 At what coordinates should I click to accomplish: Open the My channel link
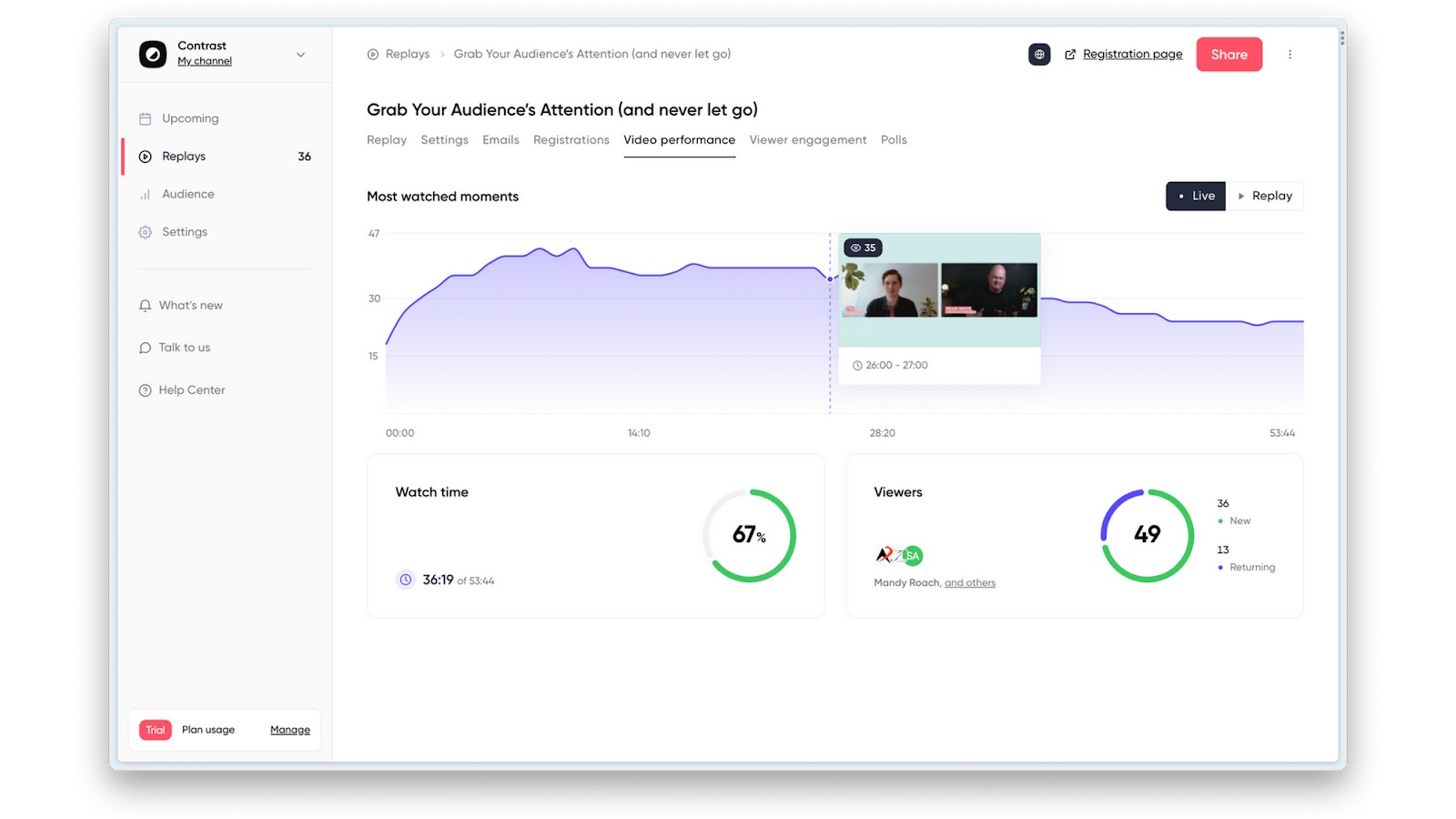(x=205, y=61)
